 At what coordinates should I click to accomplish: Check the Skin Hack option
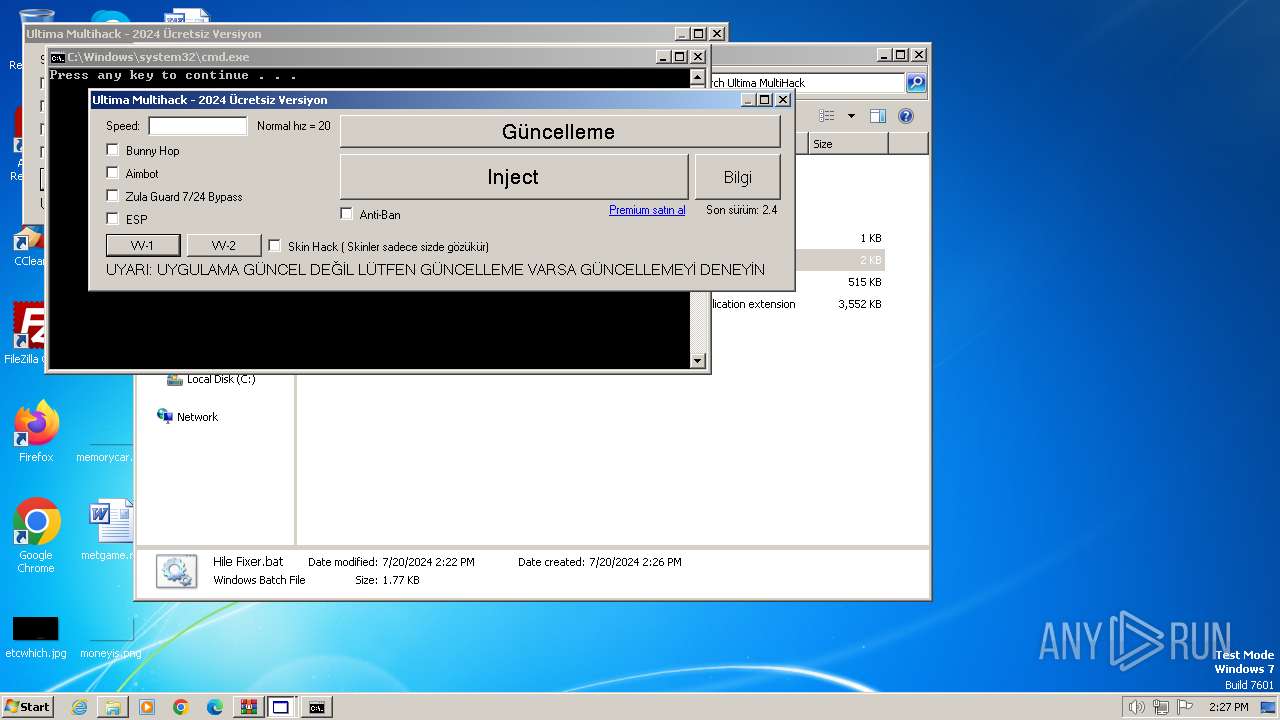coord(275,246)
